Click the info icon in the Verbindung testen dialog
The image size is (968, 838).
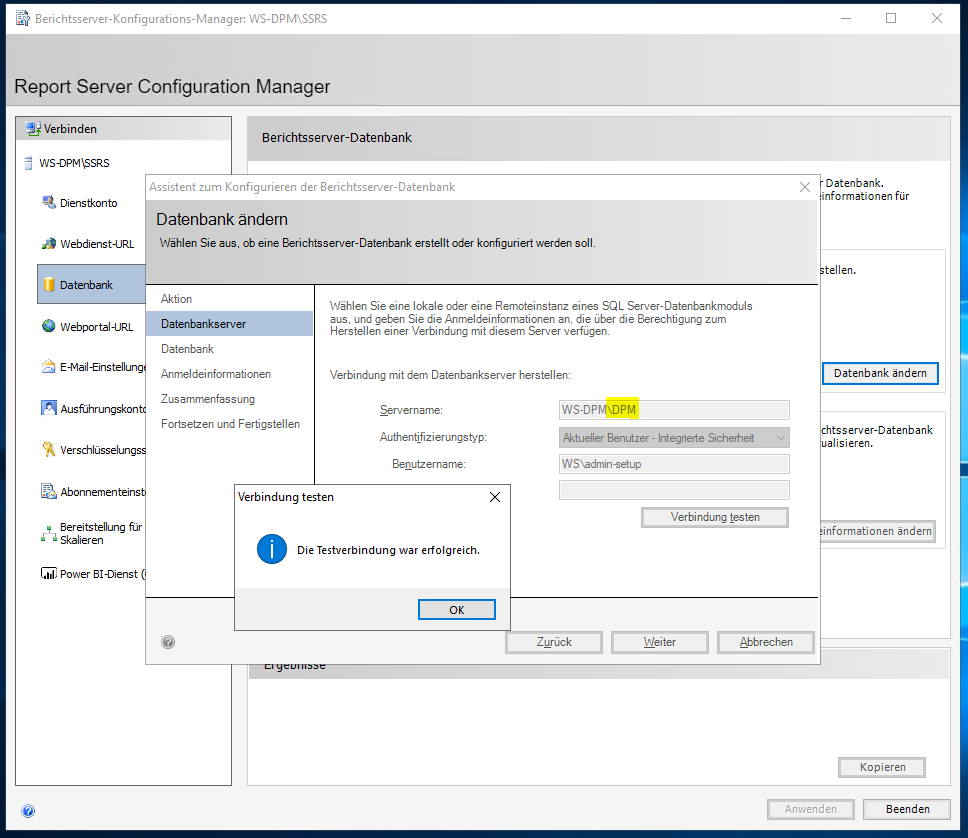click(272, 549)
